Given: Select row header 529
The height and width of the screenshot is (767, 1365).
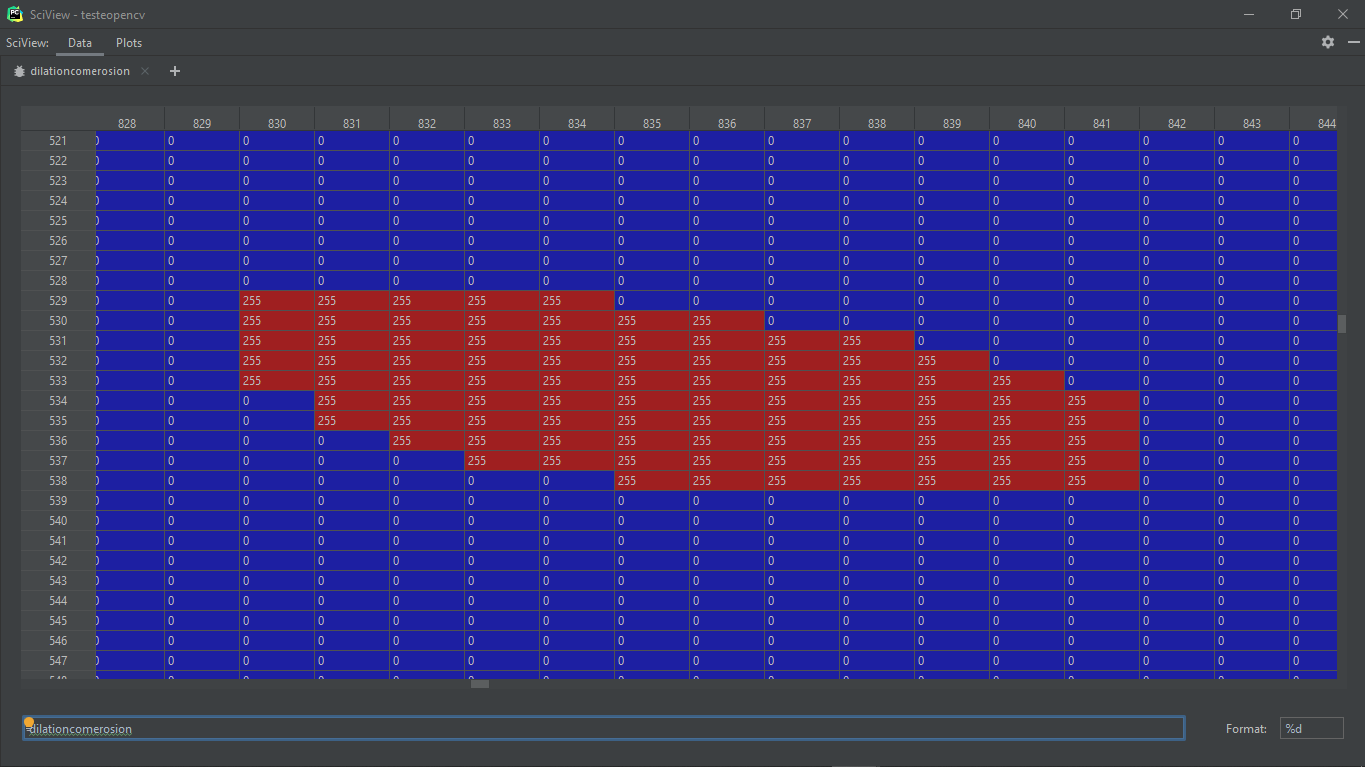Looking at the screenshot, I should pyautogui.click(x=58, y=301).
